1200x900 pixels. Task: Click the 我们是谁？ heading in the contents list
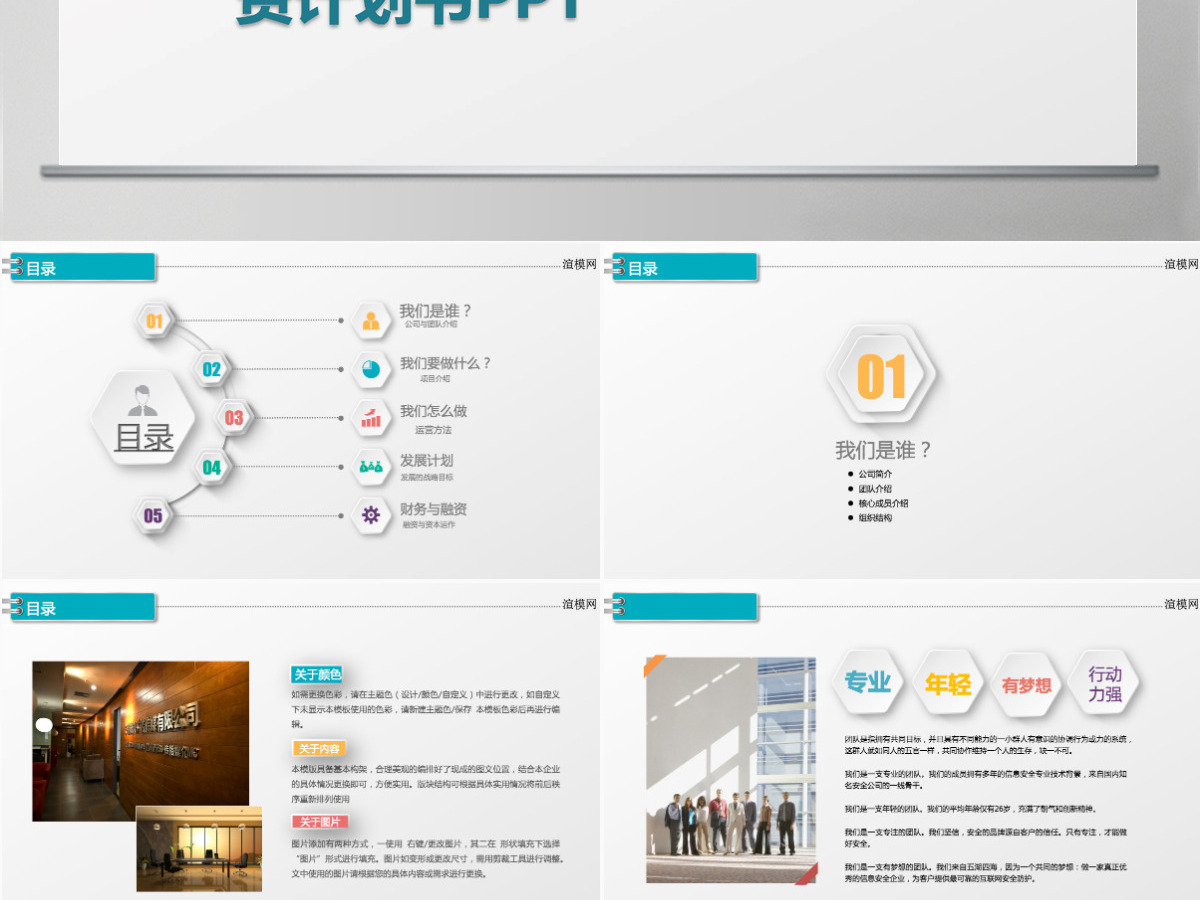(435, 311)
